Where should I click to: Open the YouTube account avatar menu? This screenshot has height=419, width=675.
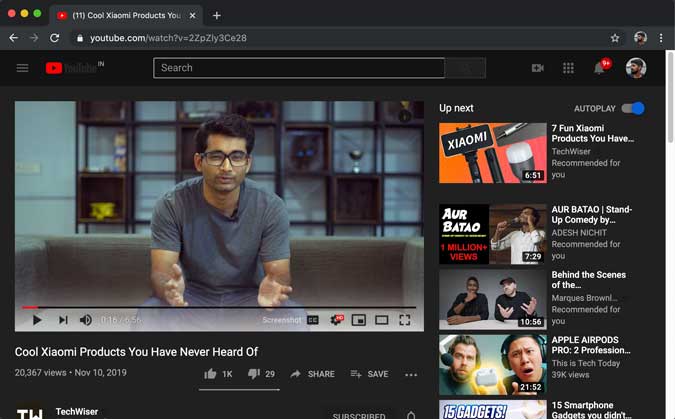(636, 68)
